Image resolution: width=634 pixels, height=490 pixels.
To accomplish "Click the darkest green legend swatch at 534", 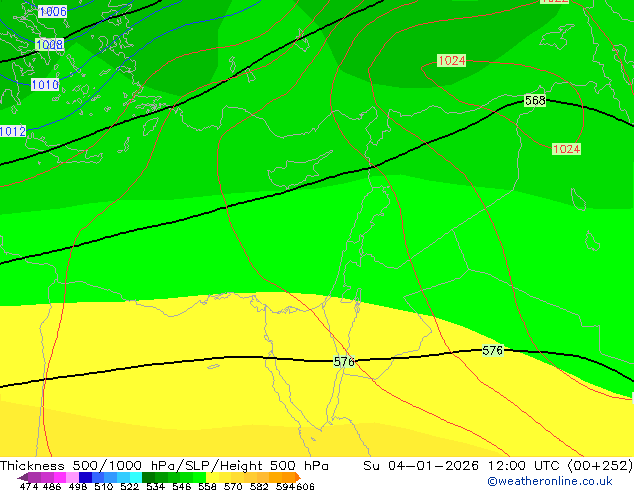I will (x=148, y=477).
